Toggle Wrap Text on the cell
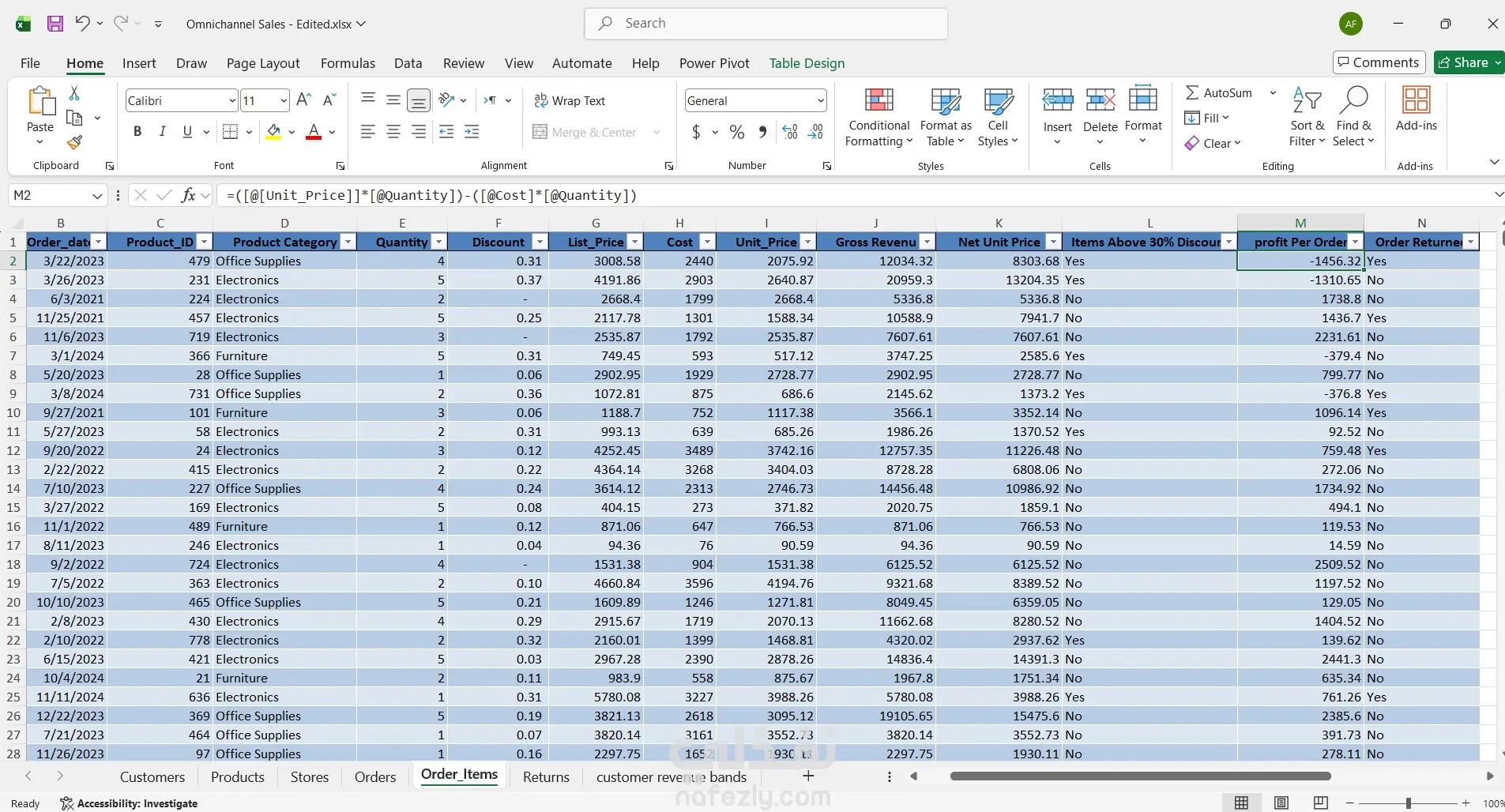Screen dimensions: 1505x812 tap(570, 100)
